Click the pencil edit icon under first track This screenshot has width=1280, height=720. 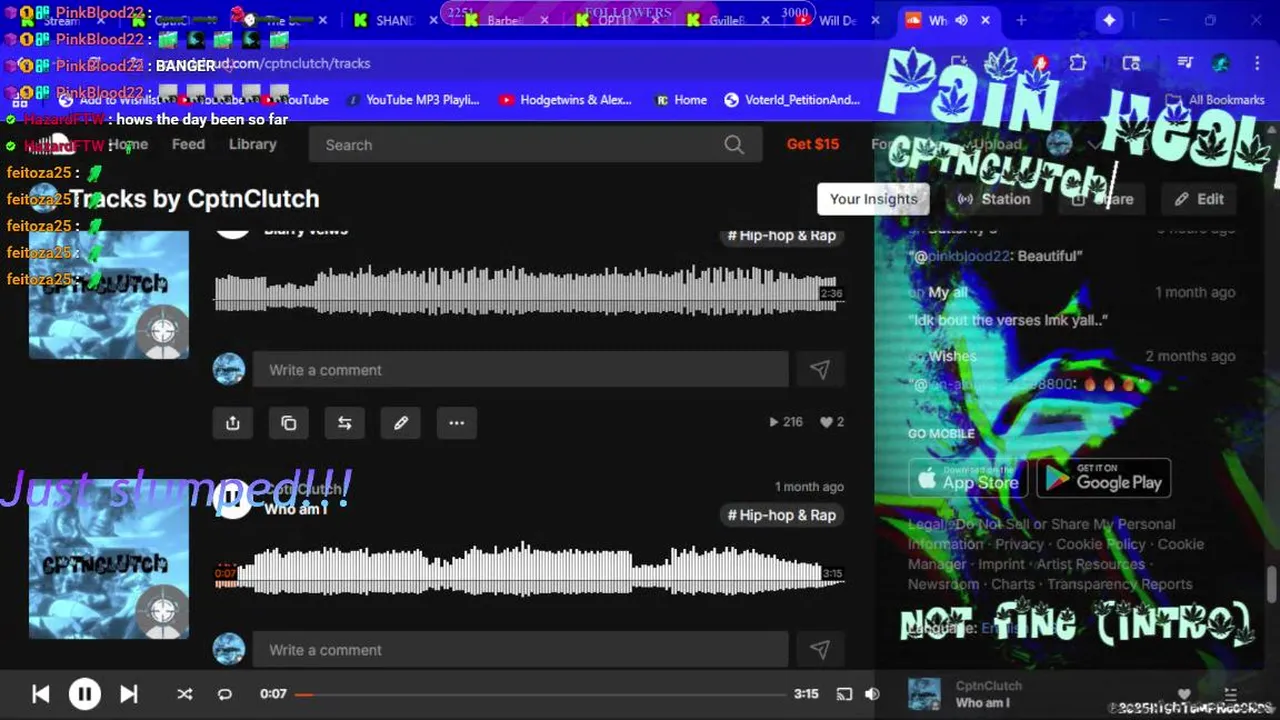click(x=401, y=423)
